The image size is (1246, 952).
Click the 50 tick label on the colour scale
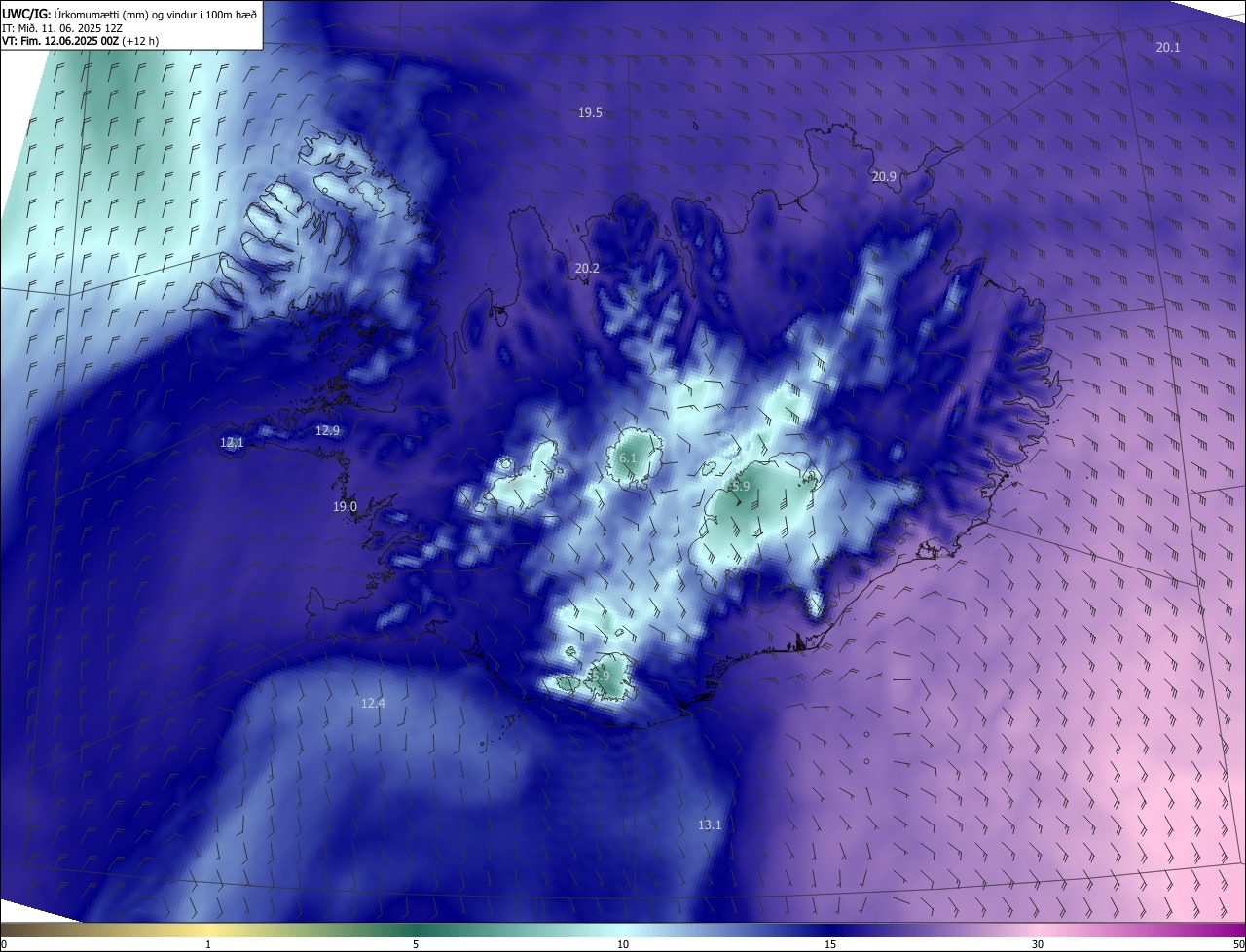click(1238, 945)
